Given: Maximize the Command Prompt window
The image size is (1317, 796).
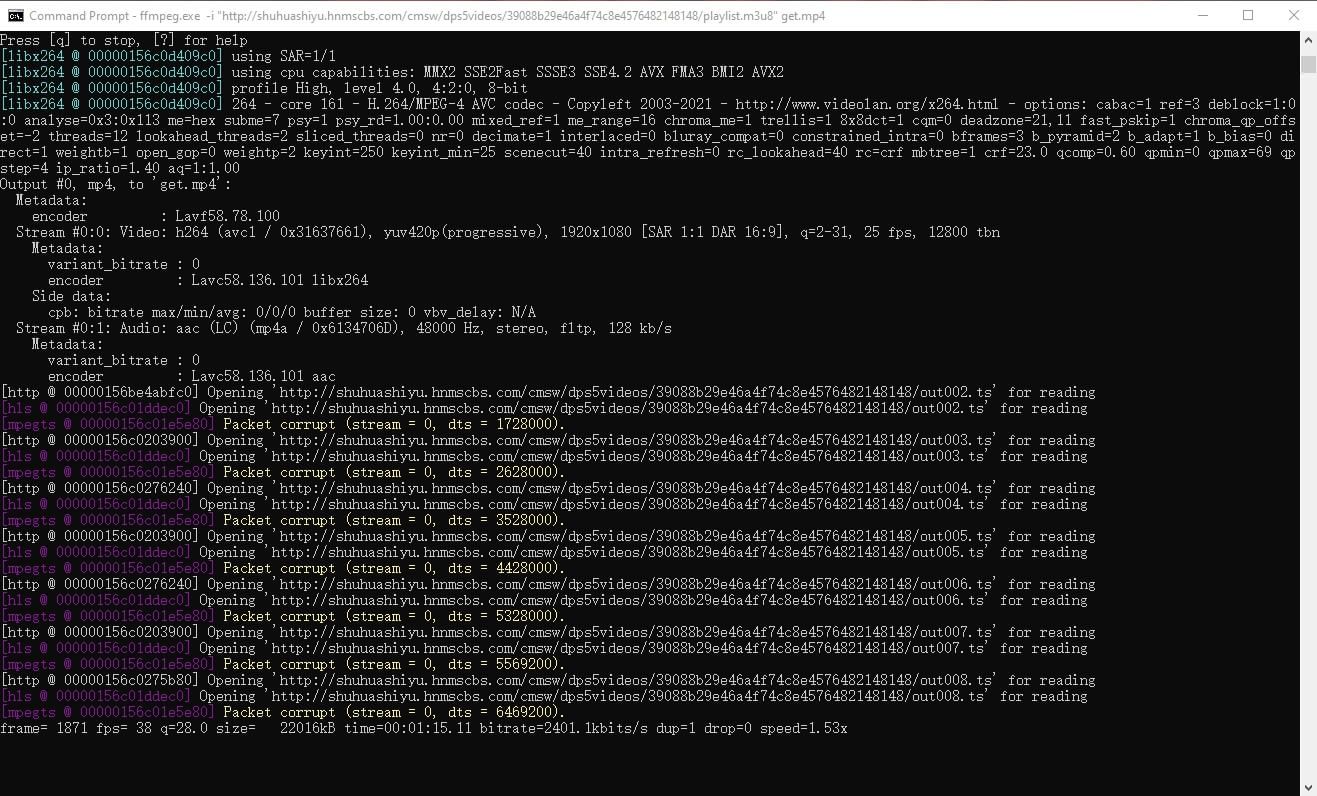Looking at the screenshot, I should (x=1247, y=15).
